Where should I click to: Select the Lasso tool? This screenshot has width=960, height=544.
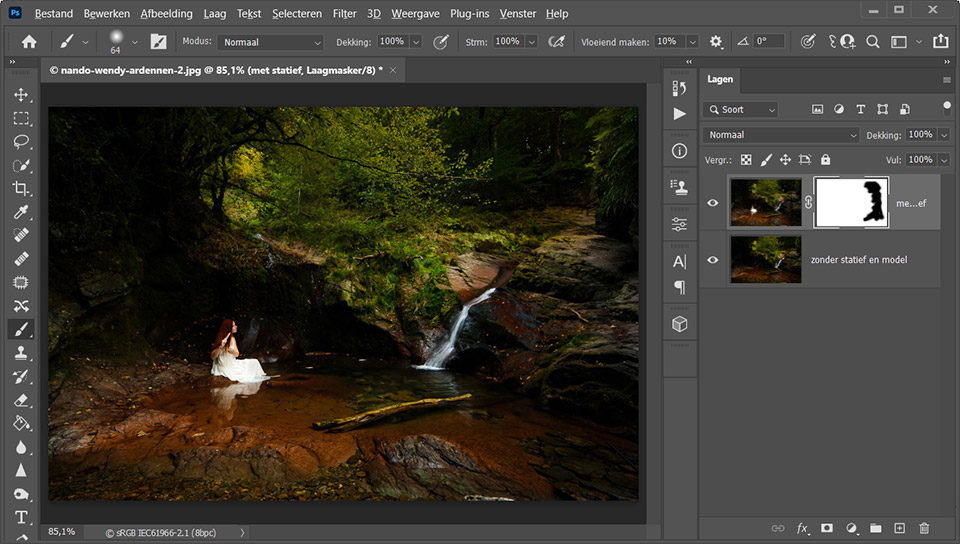click(21, 142)
